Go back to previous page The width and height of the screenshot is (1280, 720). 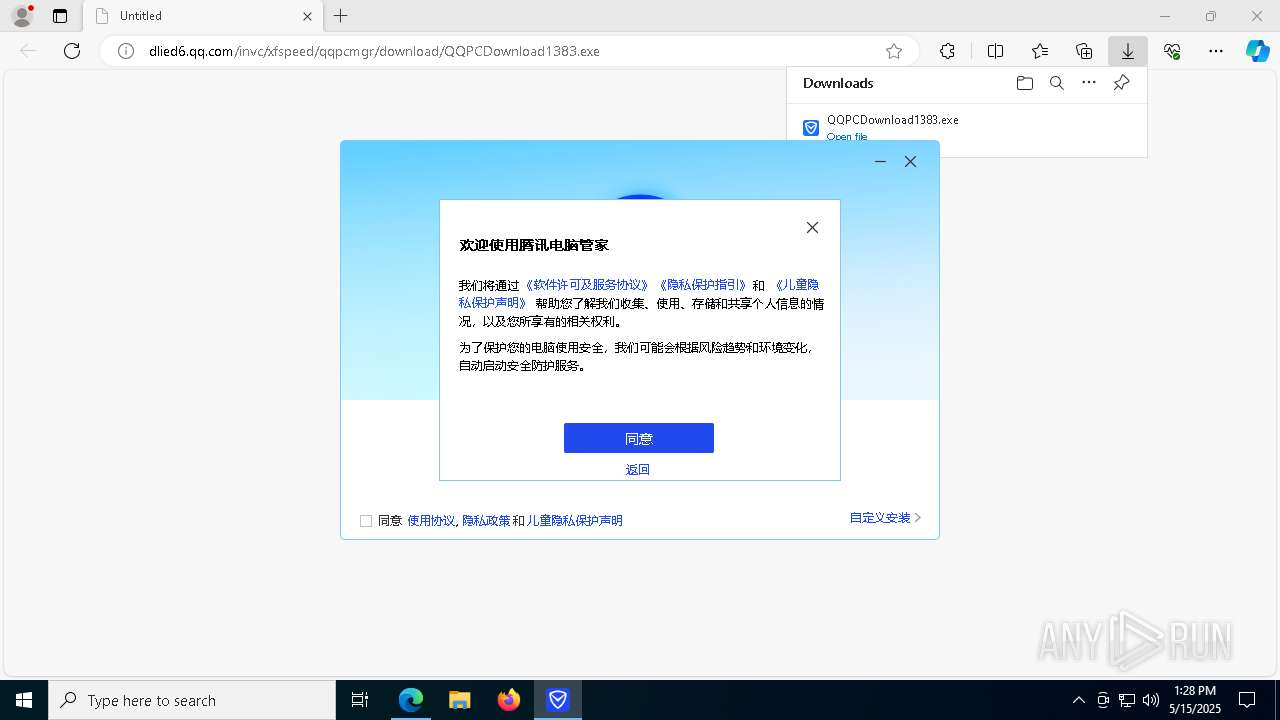point(28,51)
